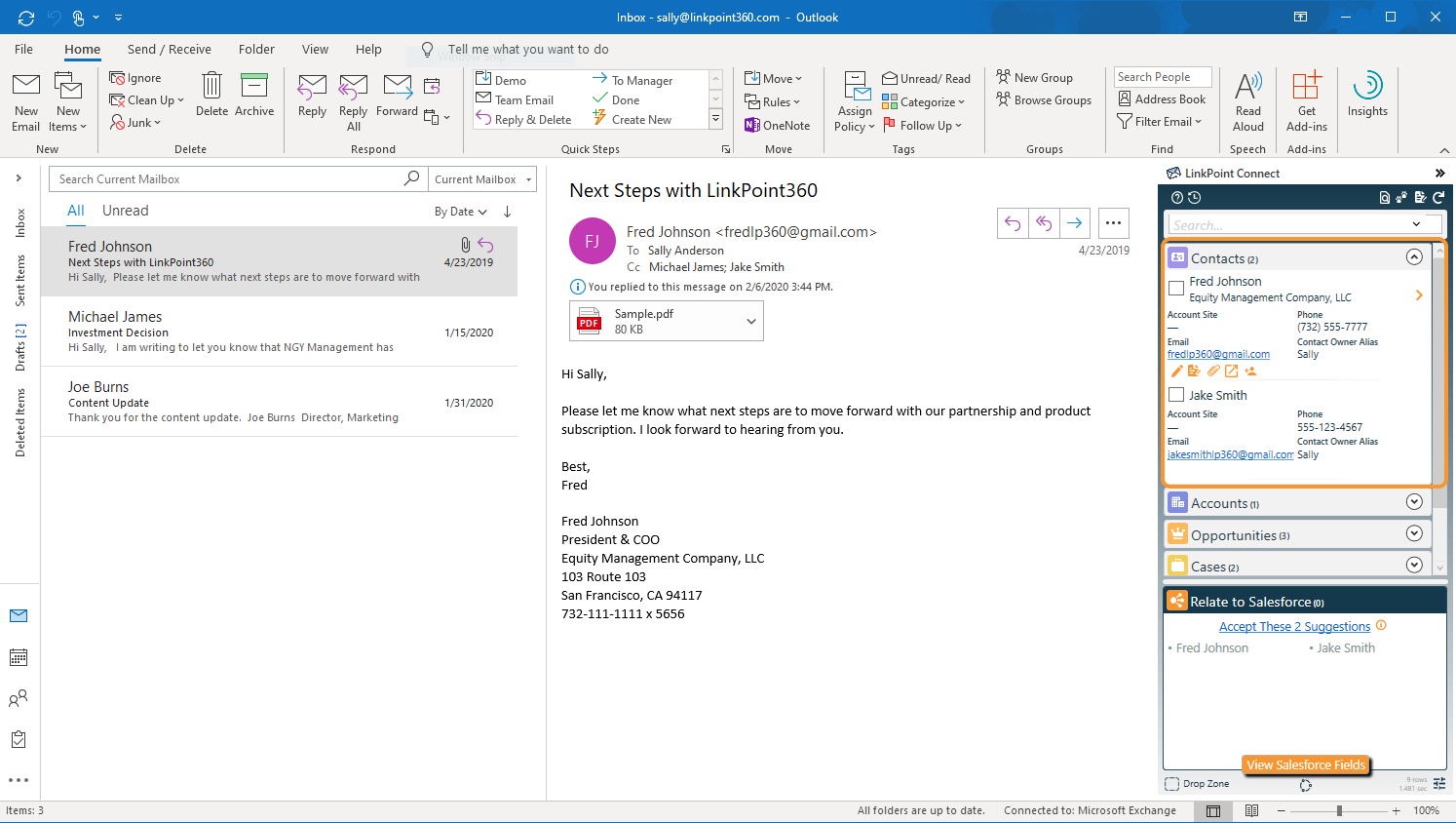Image resolution: width=1456 pixels, height=823 pixels.
Task: Click the Accept These 2 Suggestions link
Action: [1294, 627]
